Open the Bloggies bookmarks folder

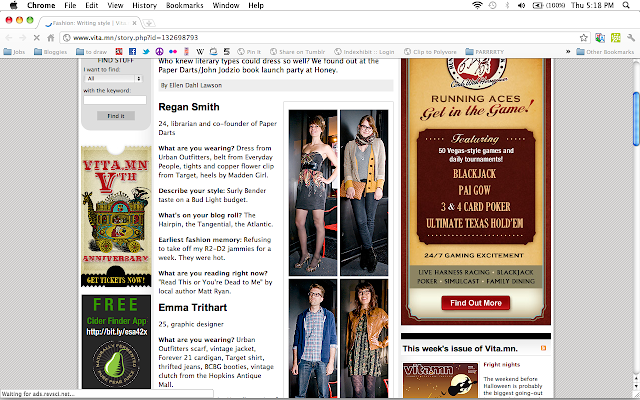51,52
